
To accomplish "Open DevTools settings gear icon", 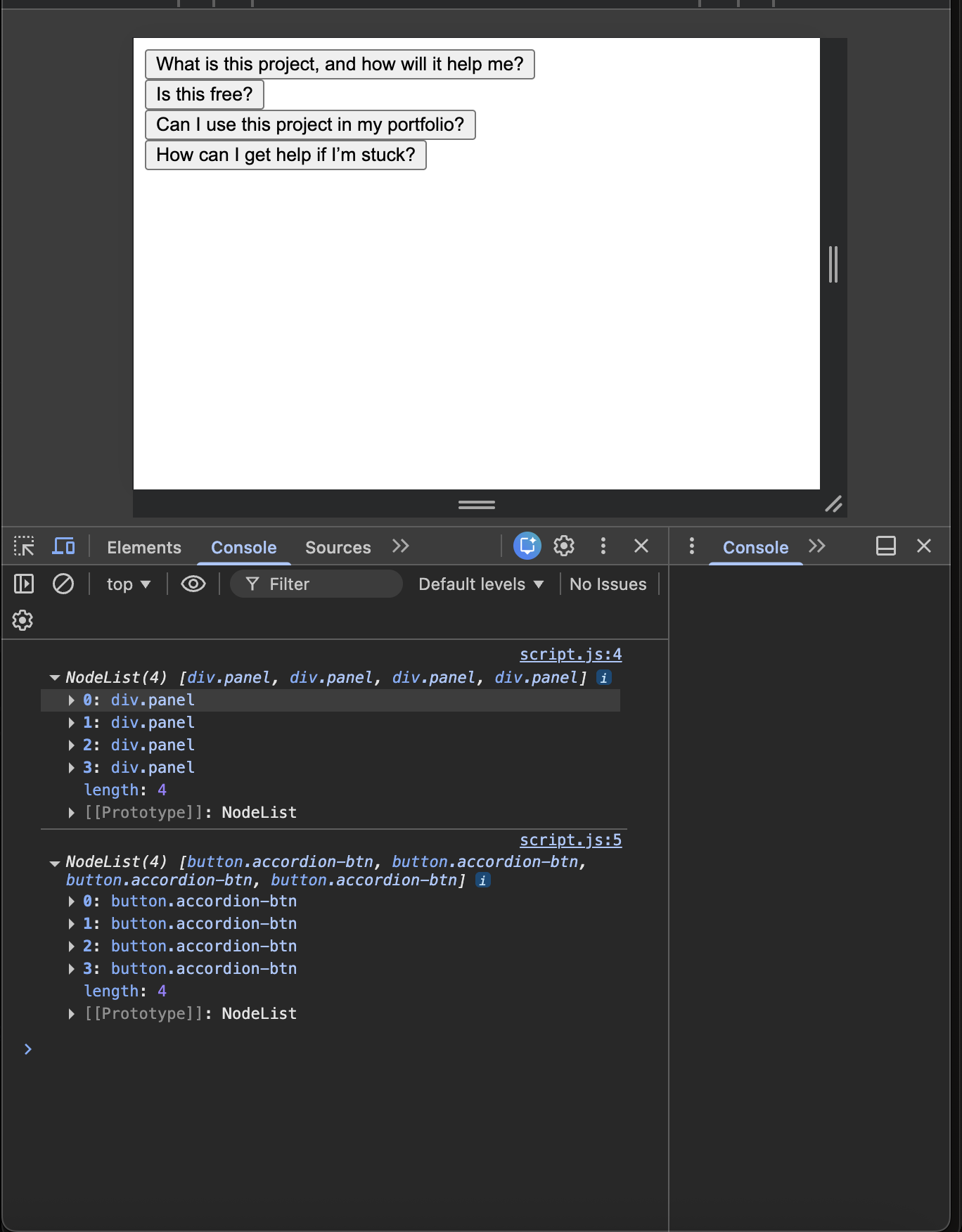I will (x=564, y=546).
